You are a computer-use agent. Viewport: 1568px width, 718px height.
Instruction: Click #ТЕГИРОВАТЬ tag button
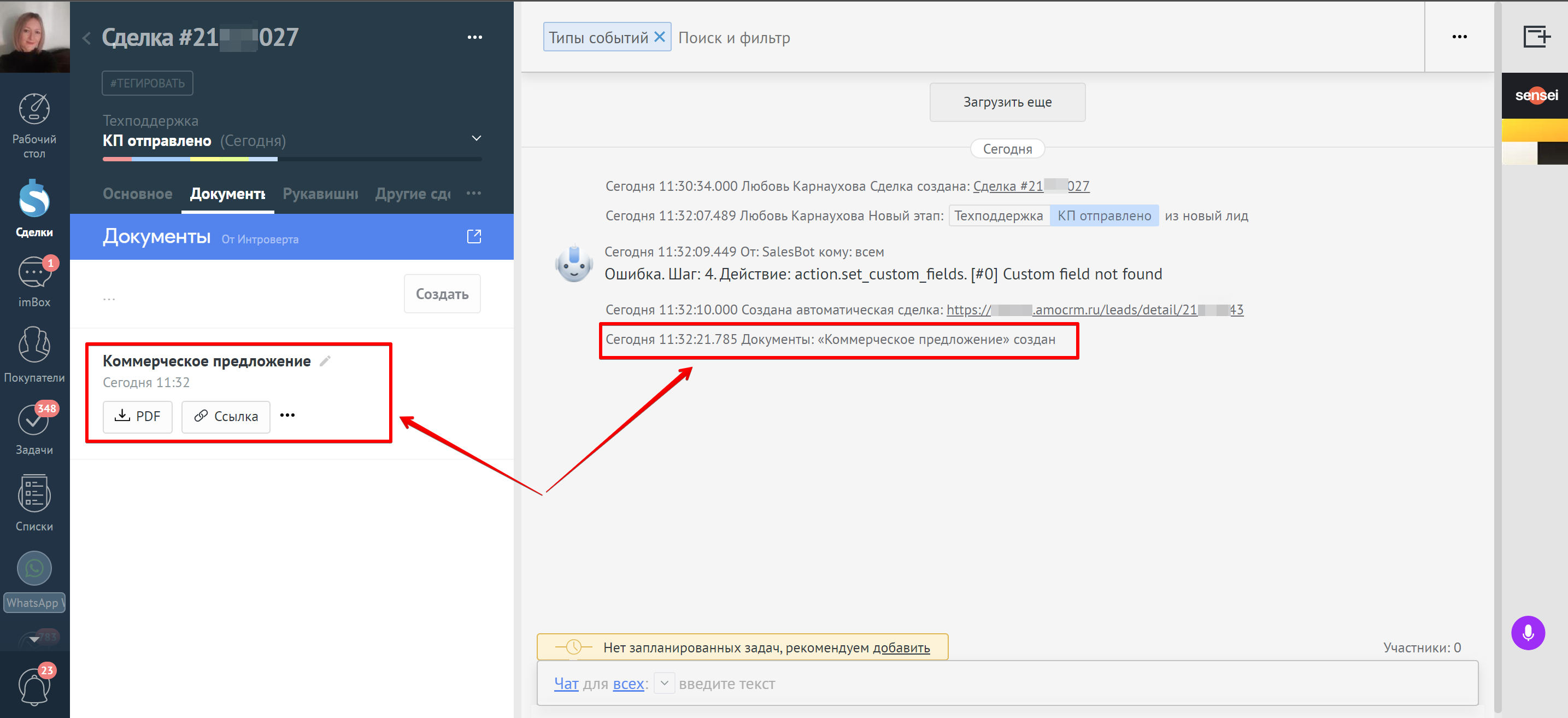[x=148, y=84]
